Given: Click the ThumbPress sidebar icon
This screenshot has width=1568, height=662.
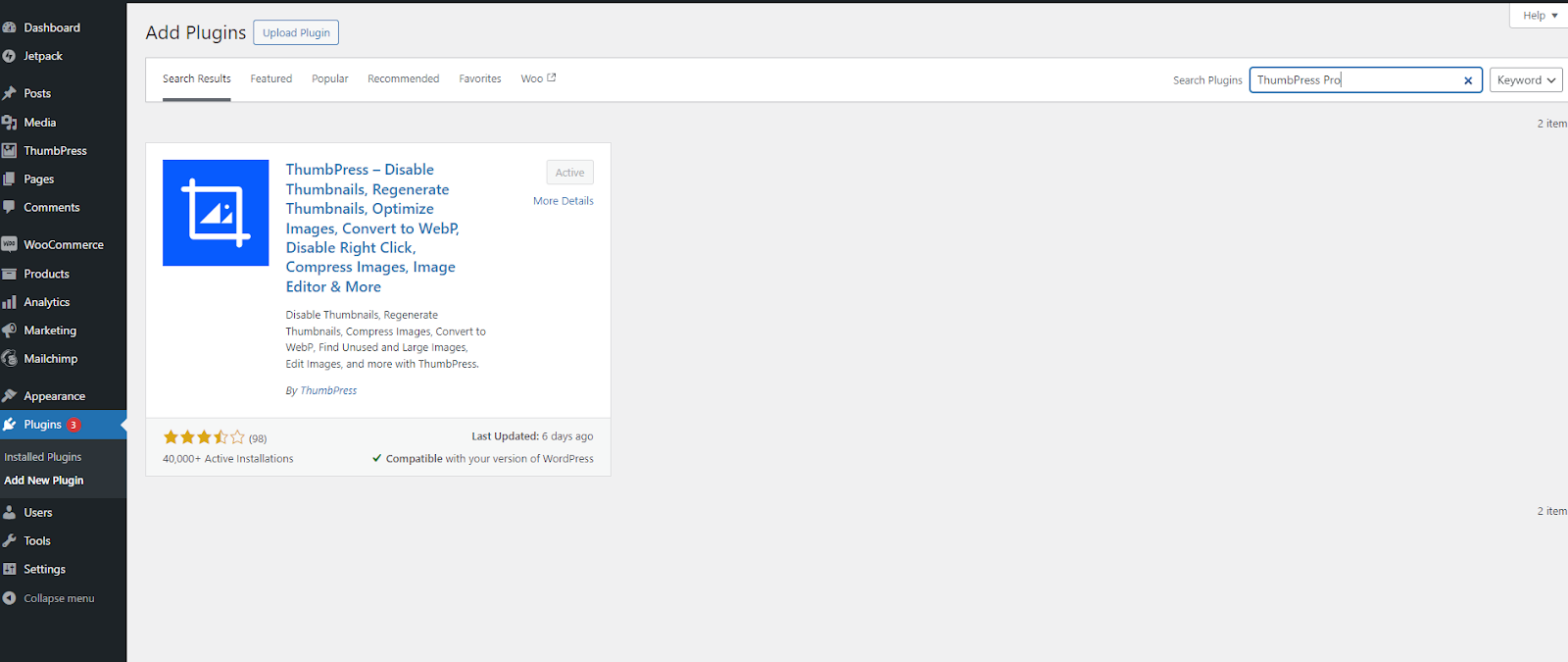Looking at the screenshot, I should (x=9, y=151).
